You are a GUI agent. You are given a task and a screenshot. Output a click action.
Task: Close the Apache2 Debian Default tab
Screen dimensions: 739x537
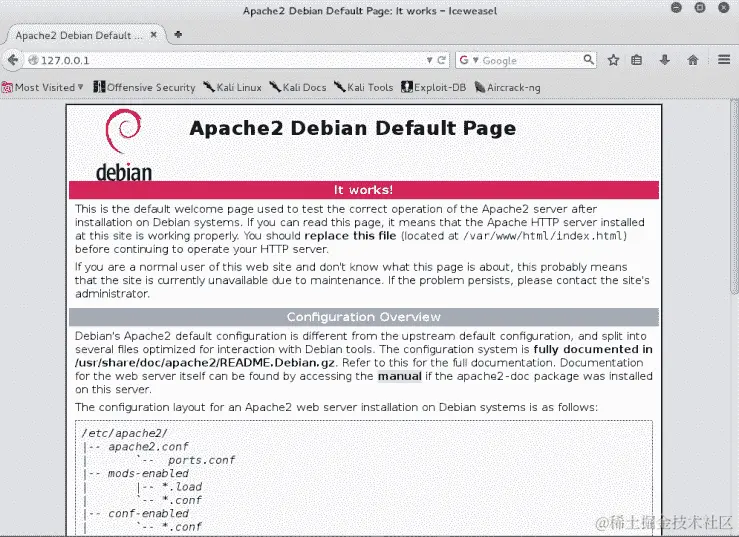click(154, 35)
